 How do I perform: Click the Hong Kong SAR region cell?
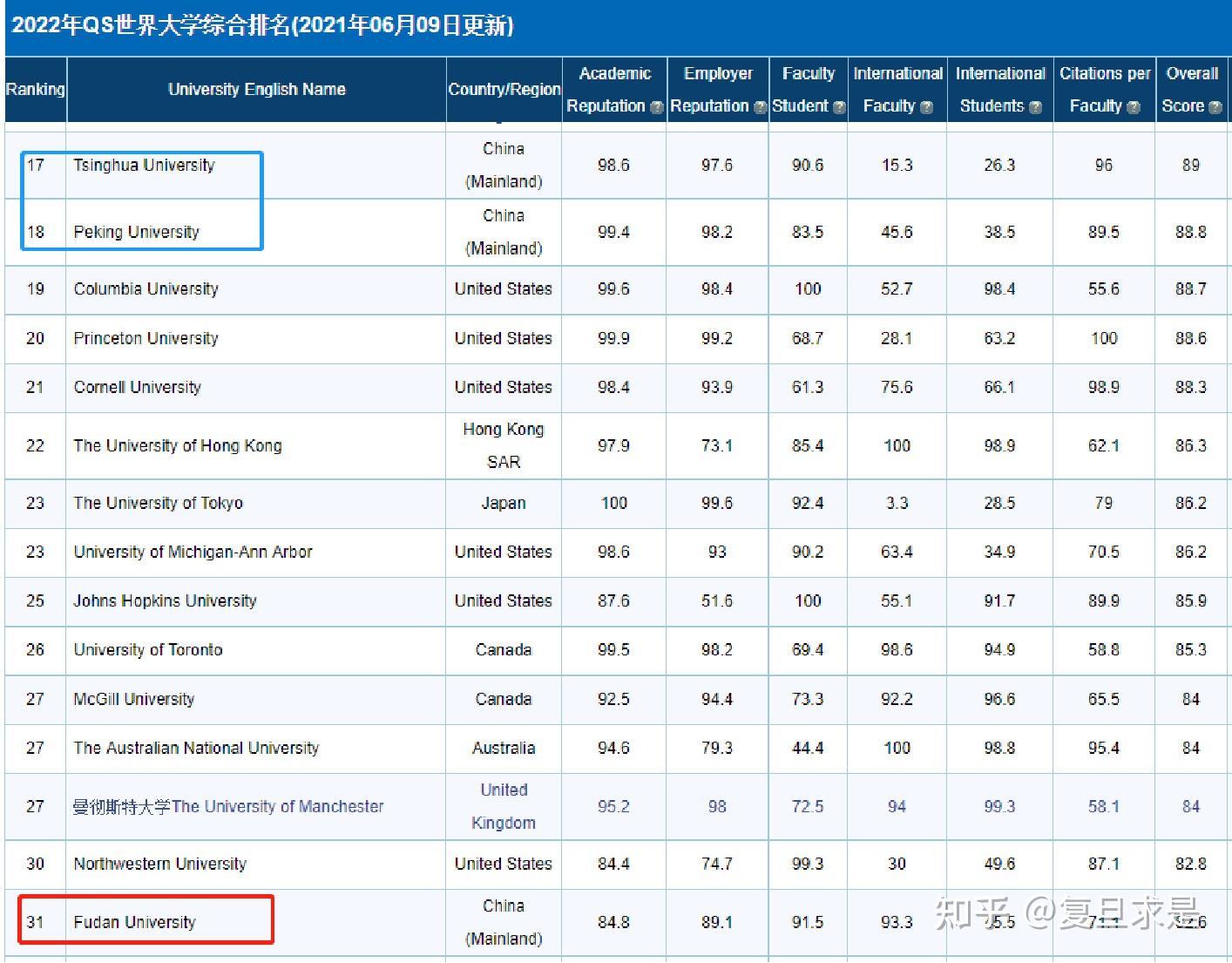[x=504, y=445]
